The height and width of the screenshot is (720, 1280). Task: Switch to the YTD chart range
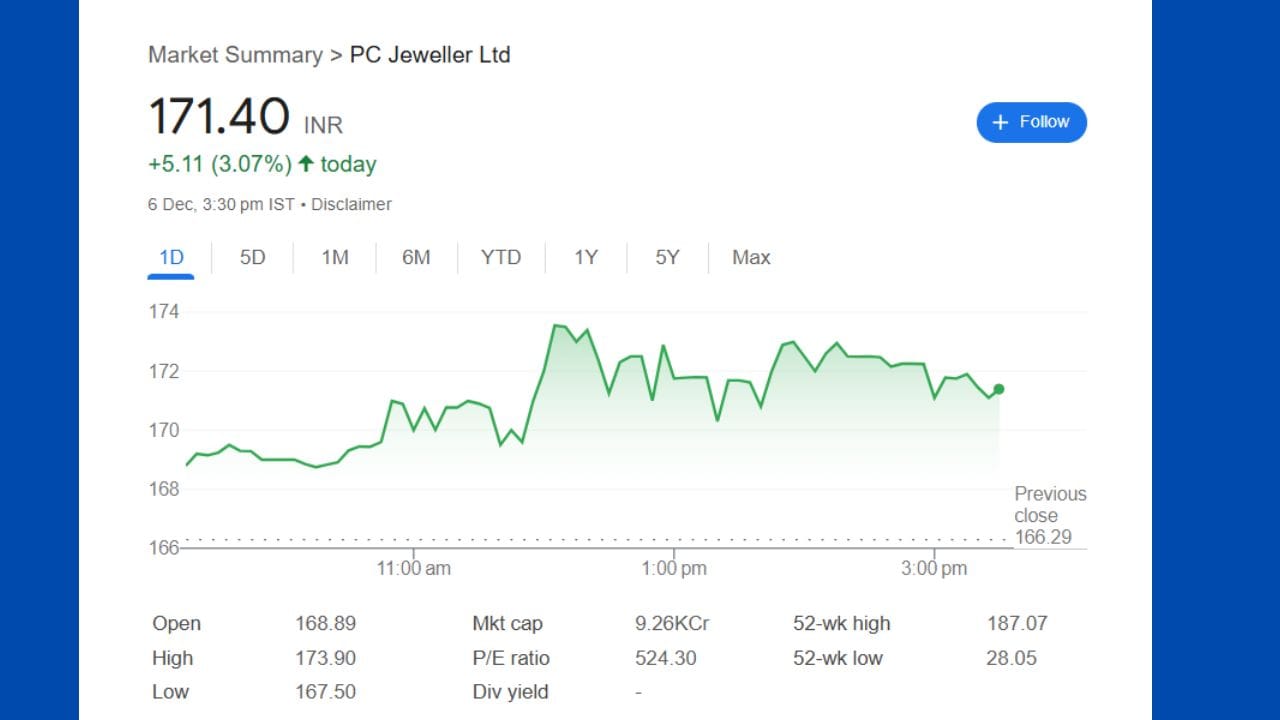tap(500, 257)
